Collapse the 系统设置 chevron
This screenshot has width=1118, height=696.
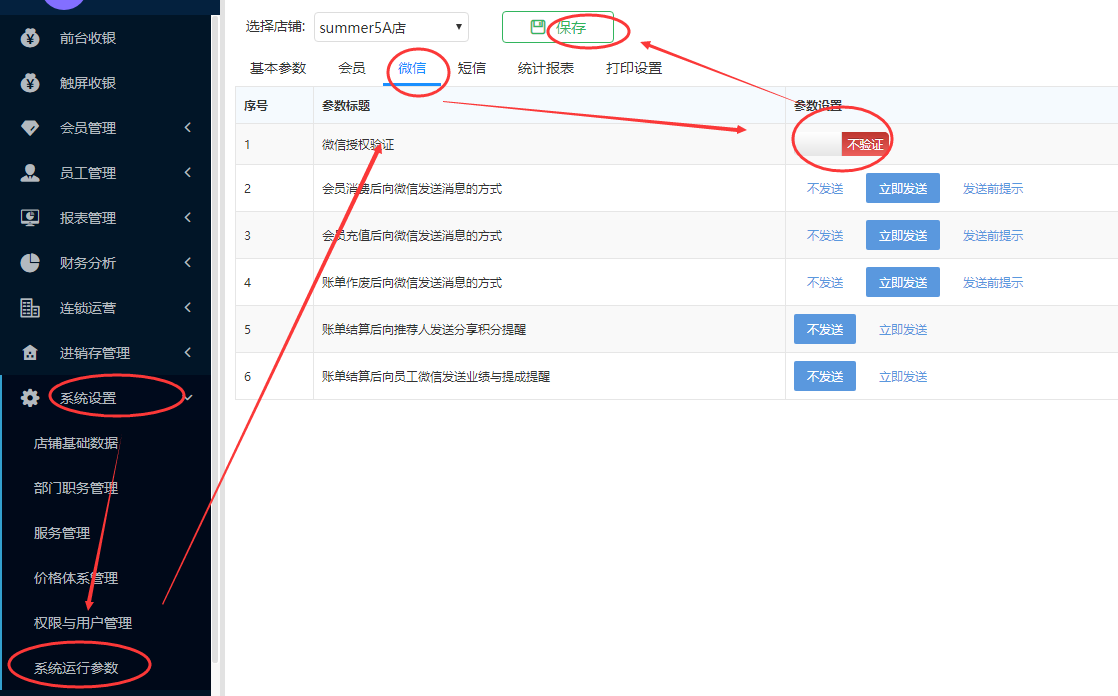(x=188, y=397)
